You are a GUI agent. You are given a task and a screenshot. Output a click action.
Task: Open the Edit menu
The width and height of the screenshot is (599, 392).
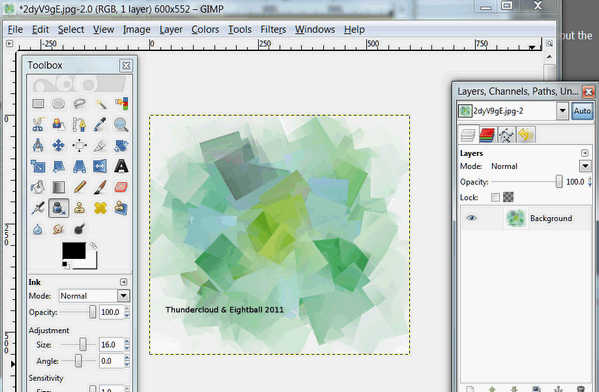(40, 29)
